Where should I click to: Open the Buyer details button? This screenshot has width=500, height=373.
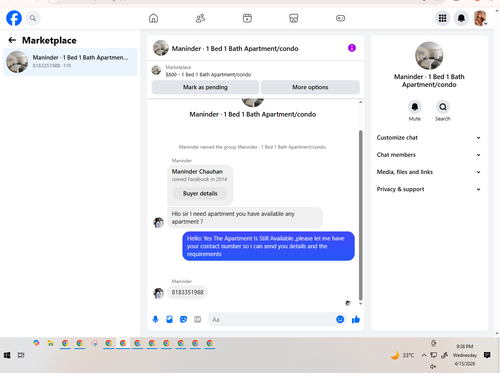click(x=200, y=193)
